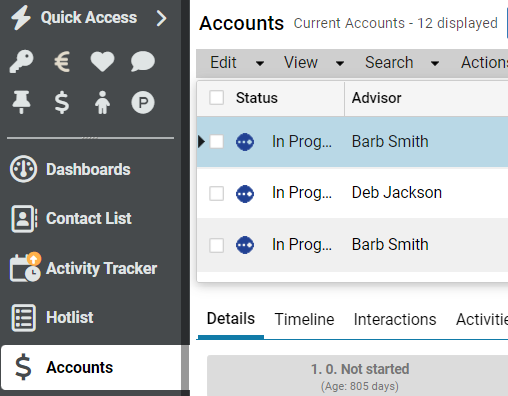The width and height of the screenshot is (508, 396).
Task: Toggle the select-all checkbox beside Status
Action: 216,98
